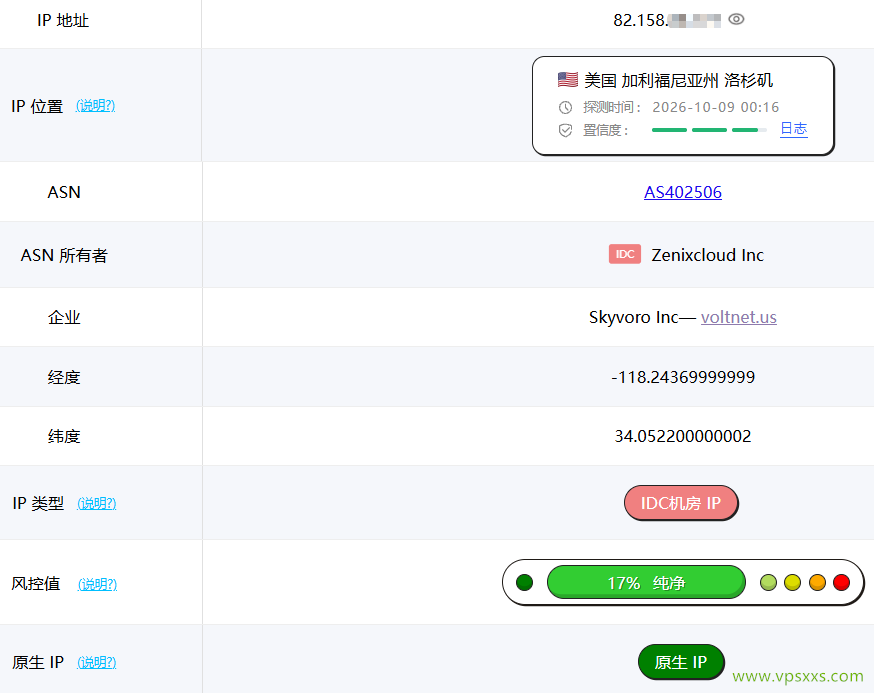This screenshot has width=874, height=693.
Task: Visit the voltnet.us link
Action: coord(739,317)
